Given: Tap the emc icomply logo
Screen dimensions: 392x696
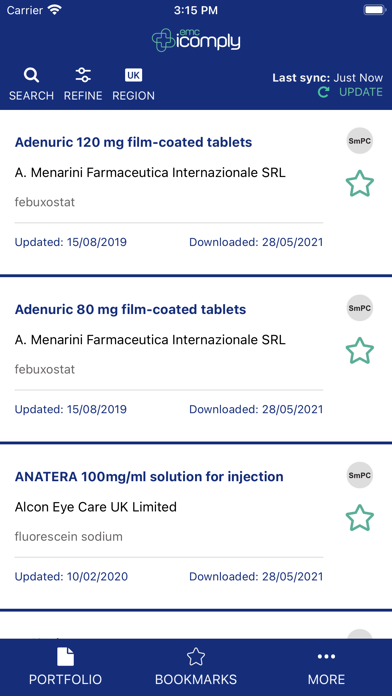Looking at the screenshot, I should pos(196,40).
